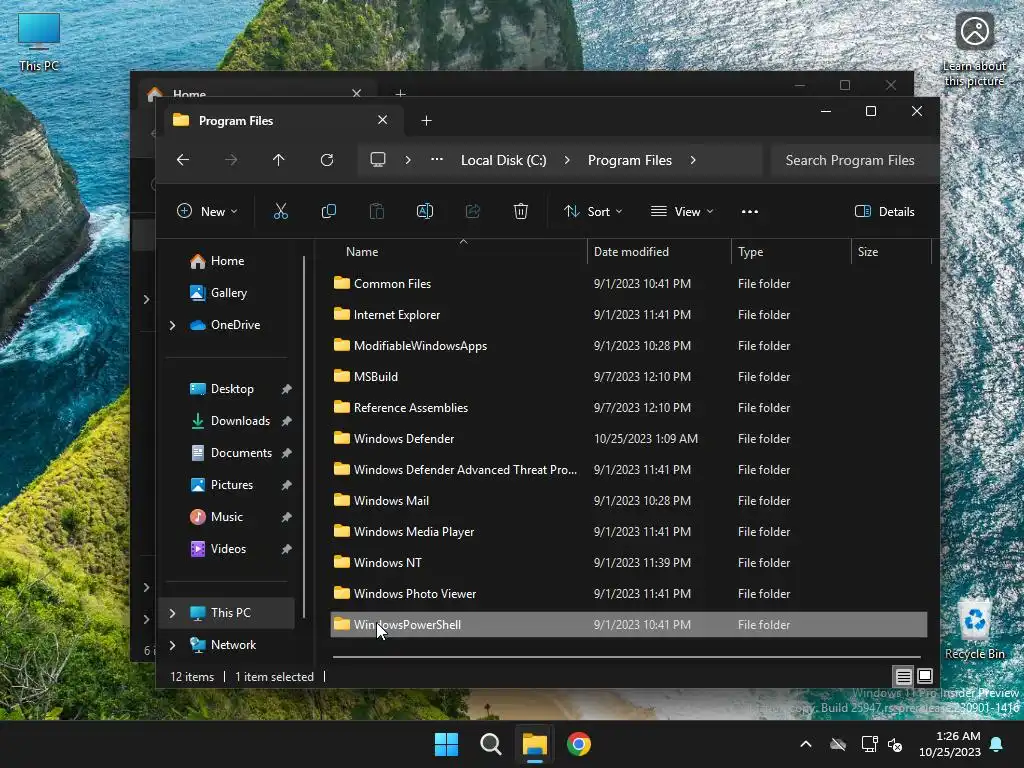The image size is (1024, 768).
Task: Click the Copy icon in toolbar
Action: point(328,211)
